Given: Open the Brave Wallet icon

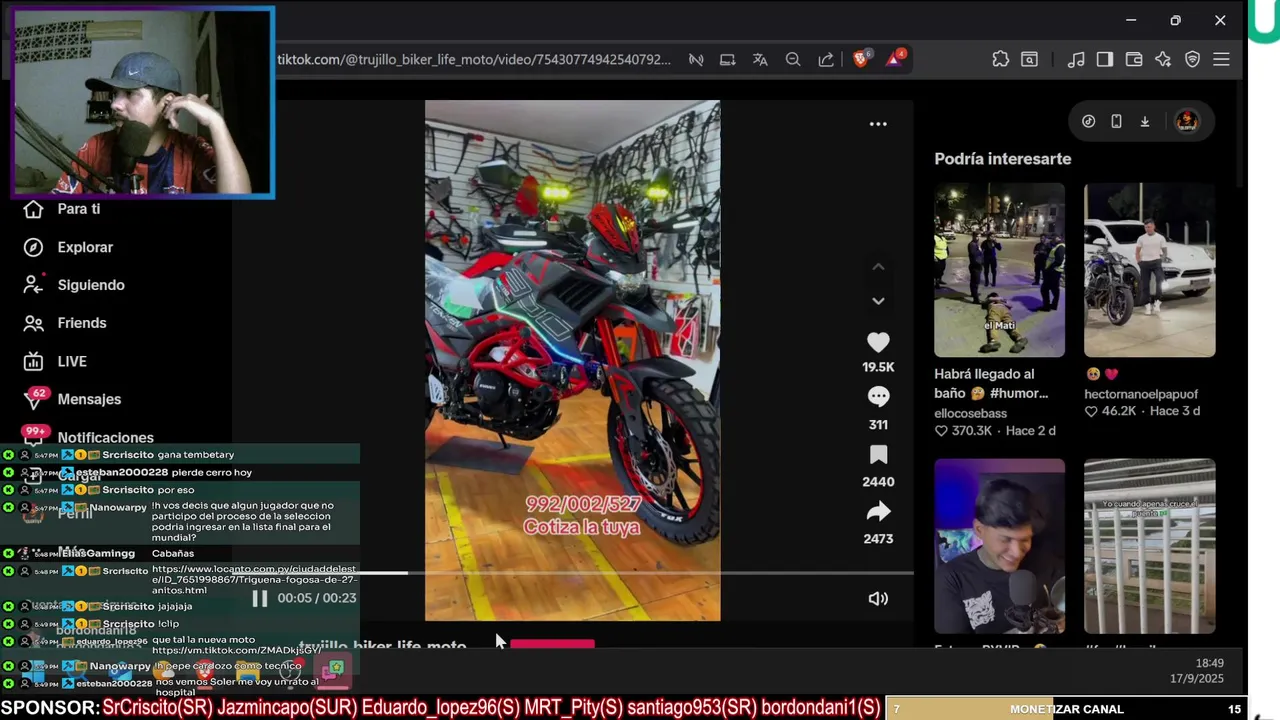Looking at the screenshot, I should pyautogui.click(x=1134, y=60).
